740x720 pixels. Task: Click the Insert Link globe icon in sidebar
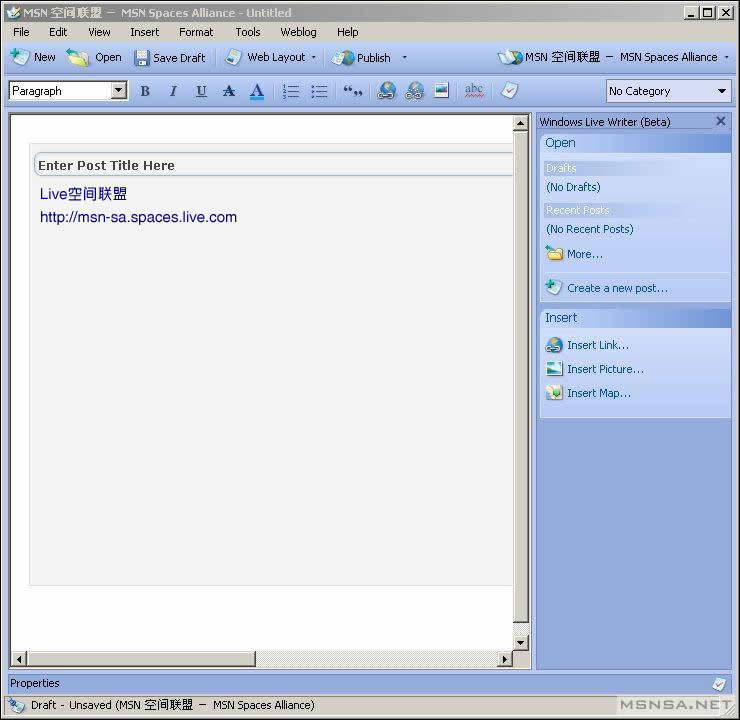pyautogui.click(x=554, y=345)
